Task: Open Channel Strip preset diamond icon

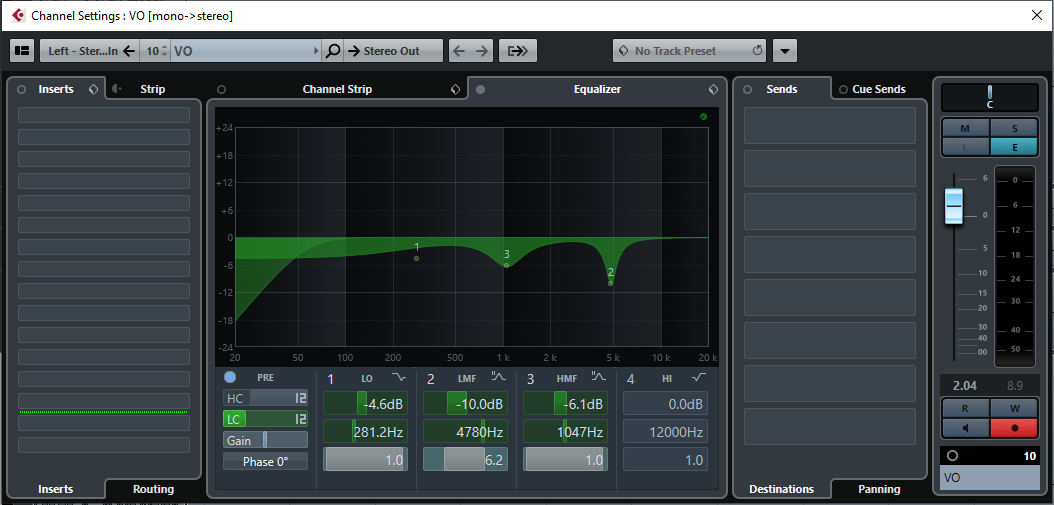Action: (455, 89)
